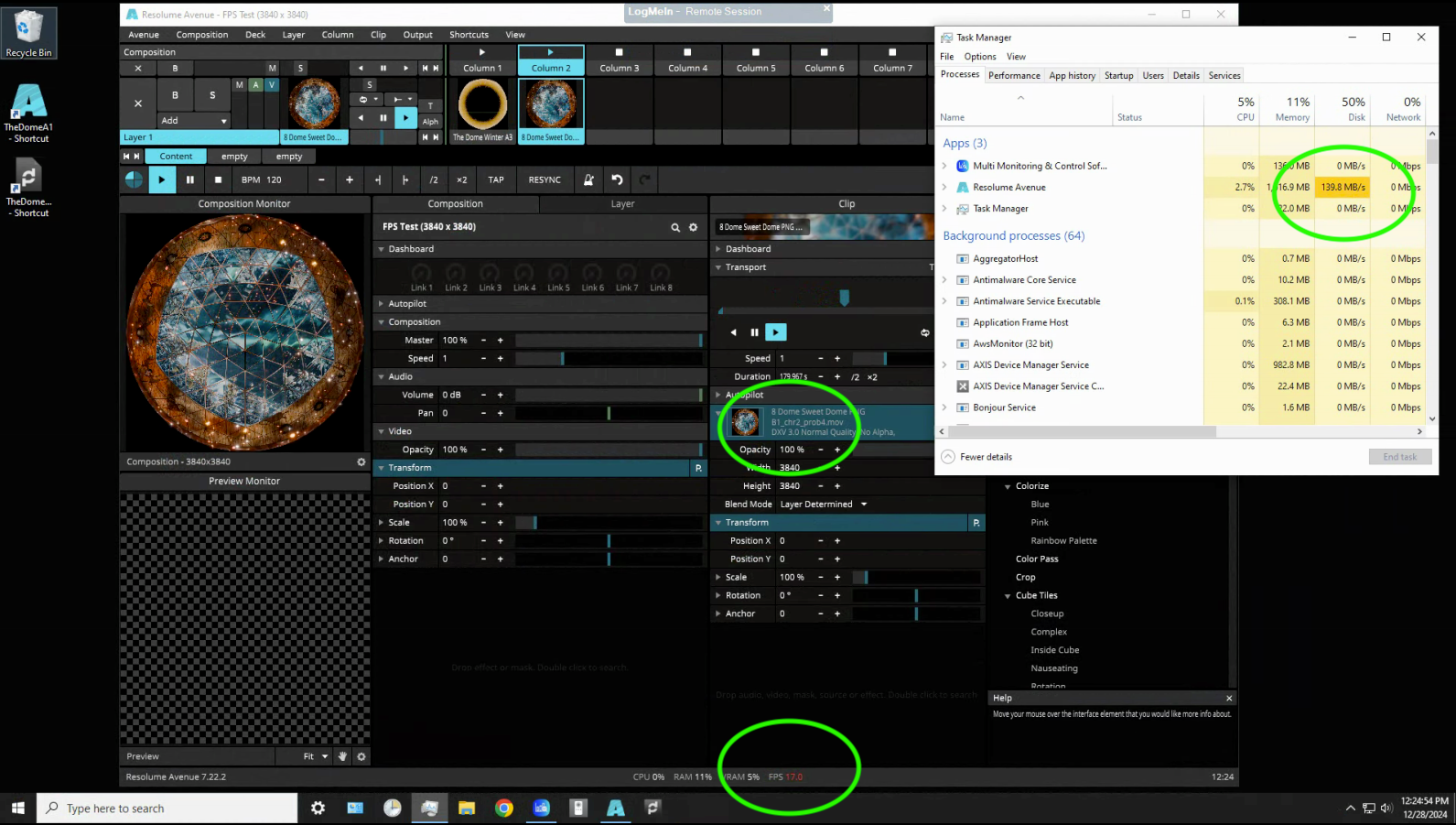Screen dimensions: 1456x825
Task: Click the RESYNC button
Action: tap(545, 179)
